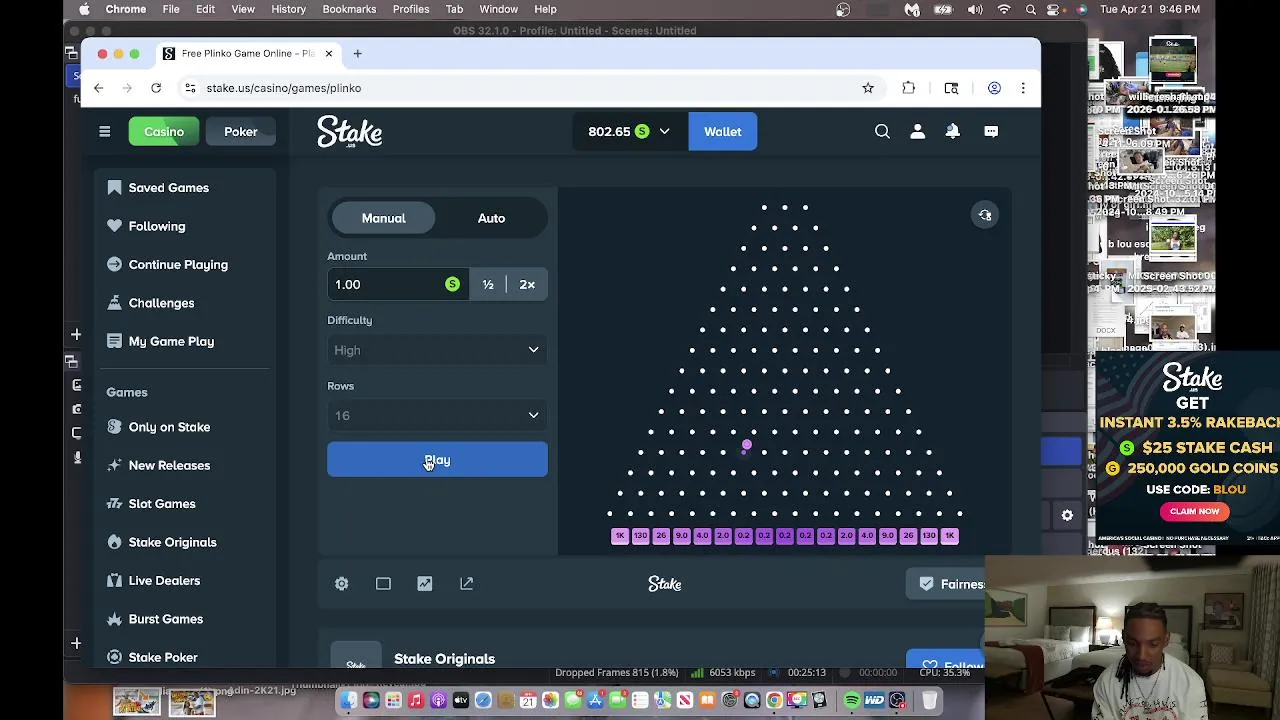Click the leftmost 1K multiplier bucket
The width and height of the screenshot is (1280, 720).
[x=620, y=536]
